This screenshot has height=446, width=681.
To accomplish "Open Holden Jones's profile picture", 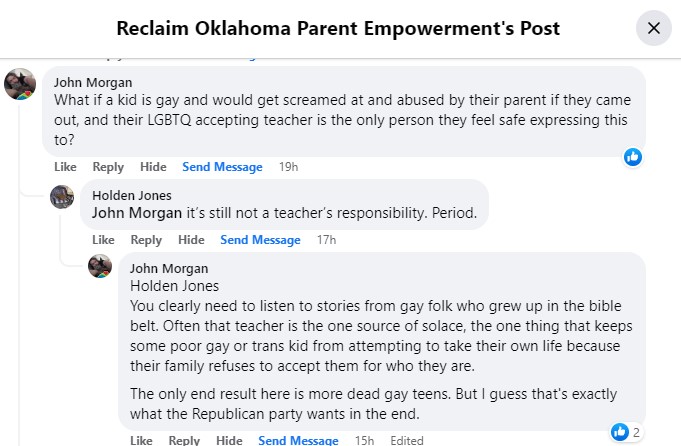I will (62, 197).
